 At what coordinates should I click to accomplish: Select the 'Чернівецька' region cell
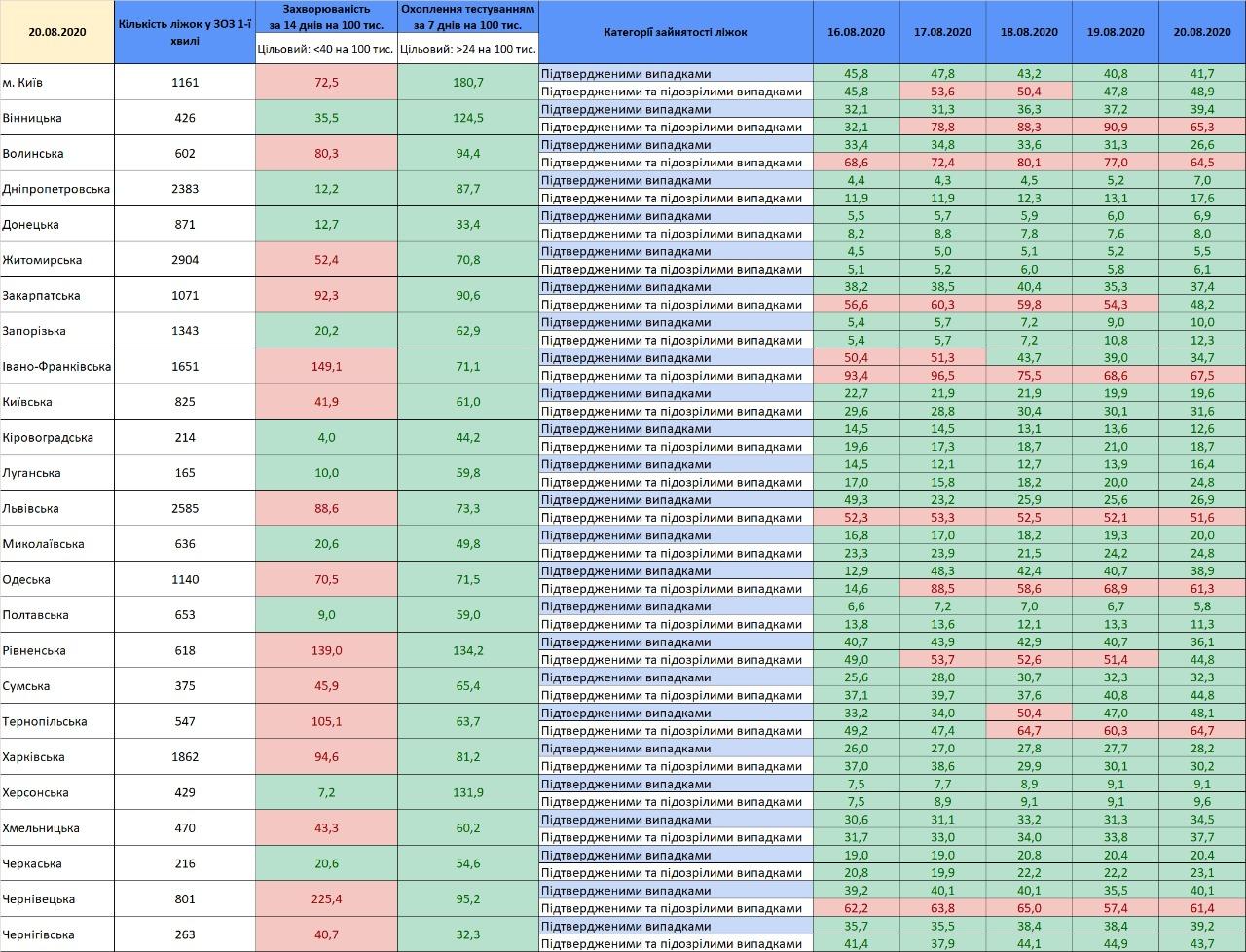(56, 899)
